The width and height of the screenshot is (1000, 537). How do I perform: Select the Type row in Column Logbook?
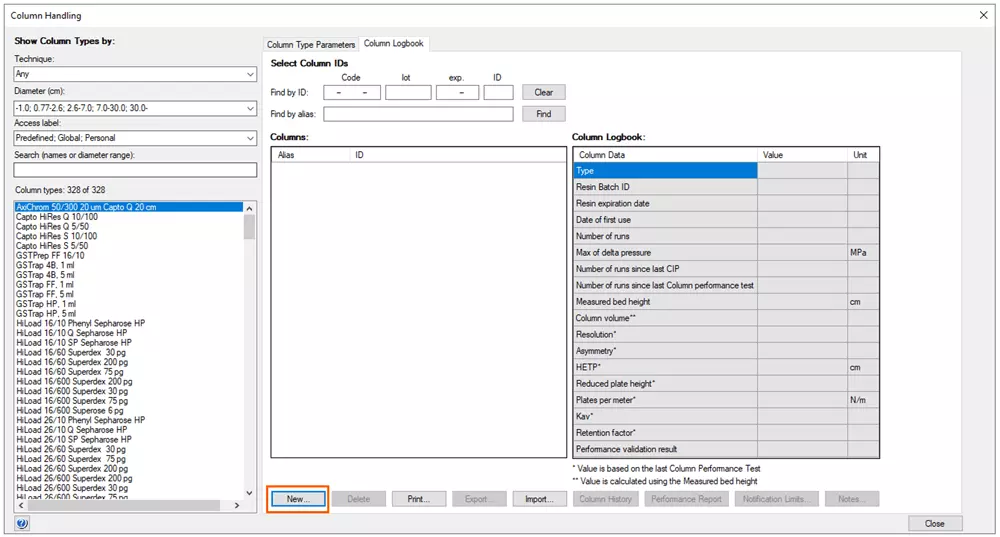pyautogui.click(x=664, y=171)
